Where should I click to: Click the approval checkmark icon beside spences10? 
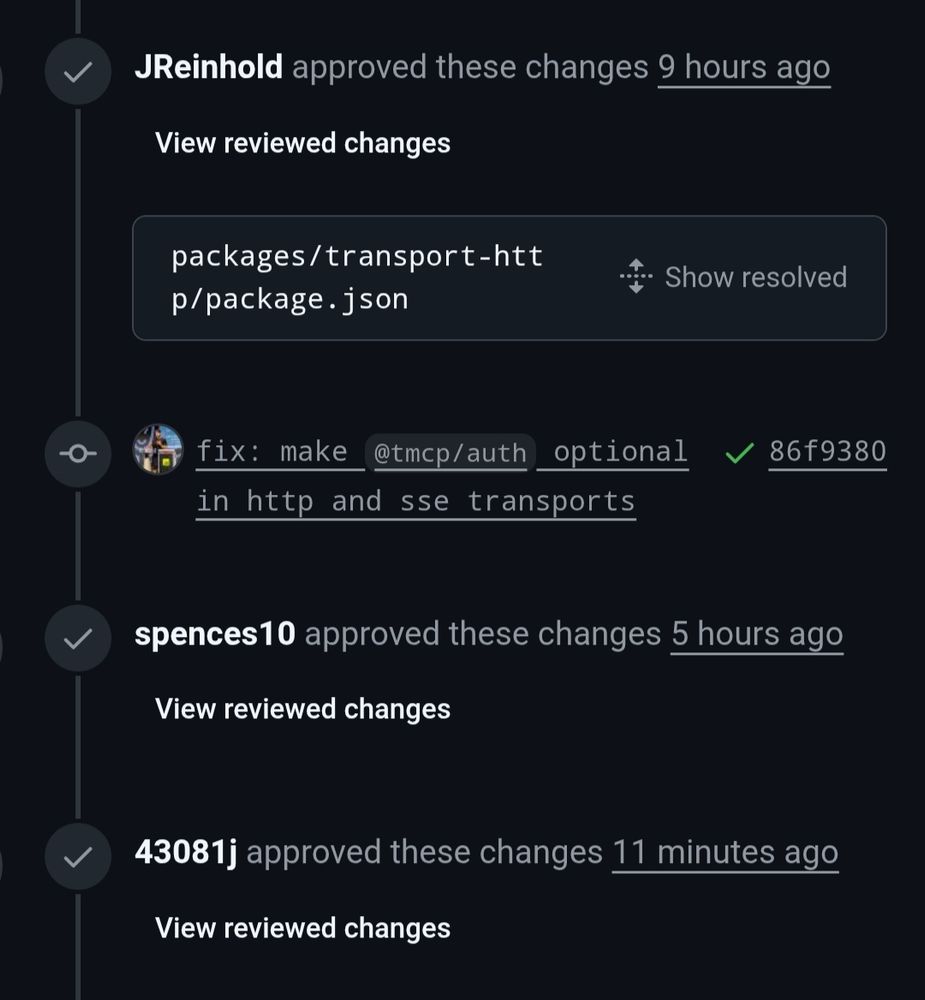click(x=78, y=637)
